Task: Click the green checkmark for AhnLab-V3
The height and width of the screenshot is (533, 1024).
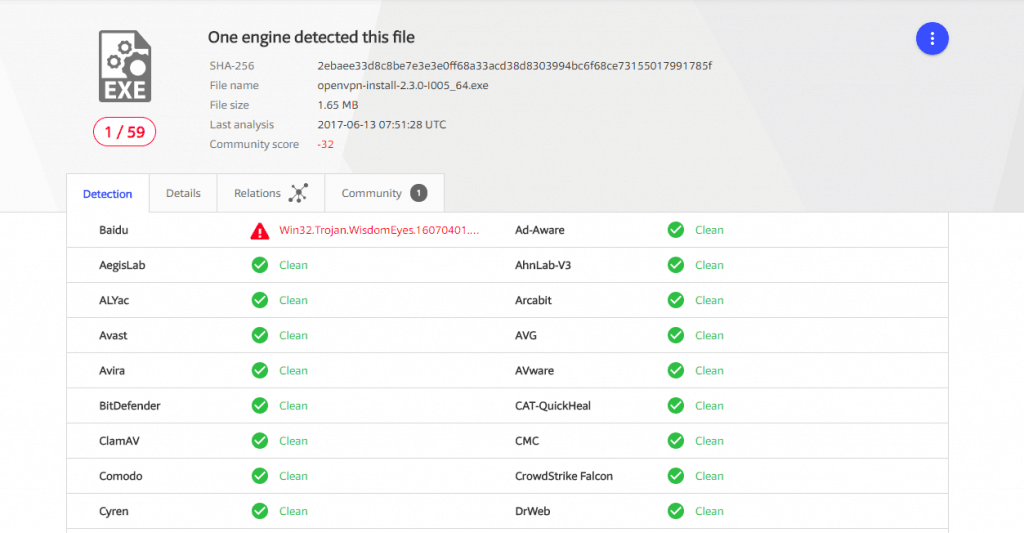Action: (x=676, y=265)
